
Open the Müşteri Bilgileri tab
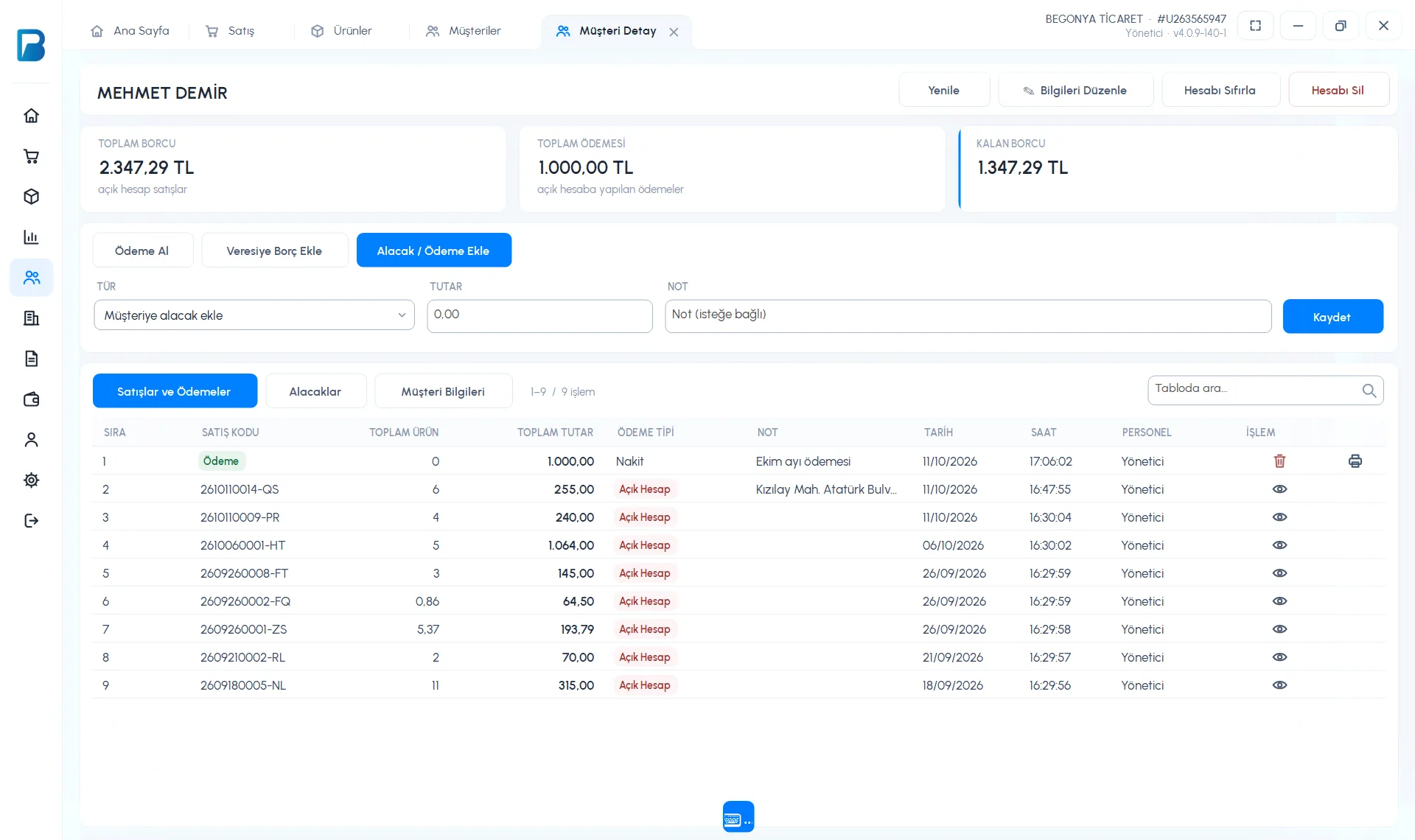click(443, 391)
